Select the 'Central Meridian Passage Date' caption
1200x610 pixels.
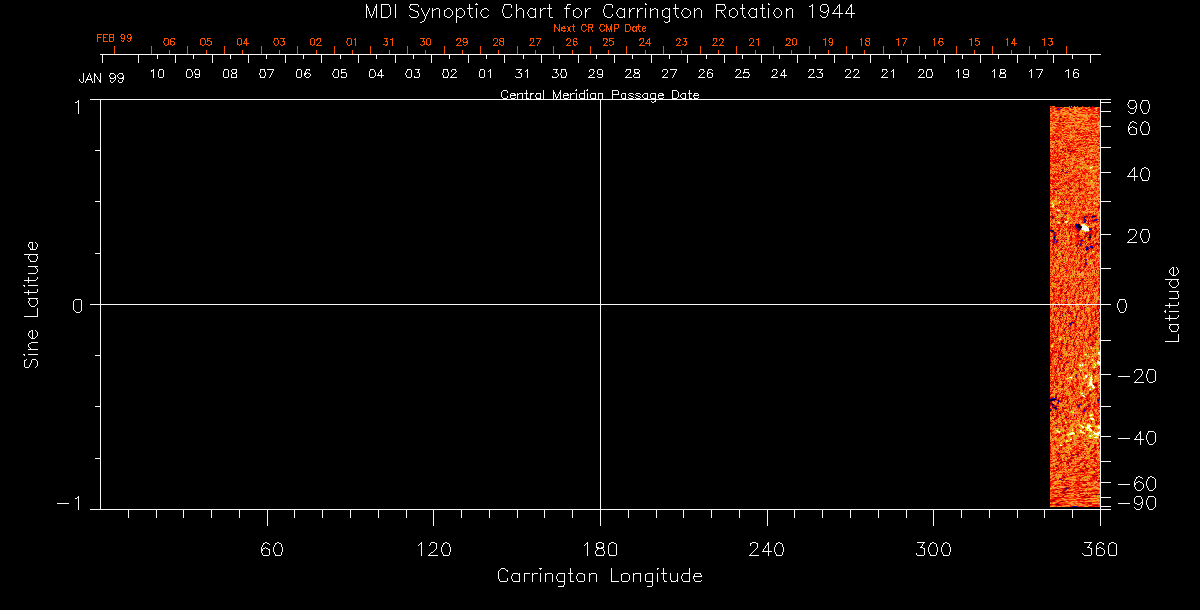(x=599, y=95)
